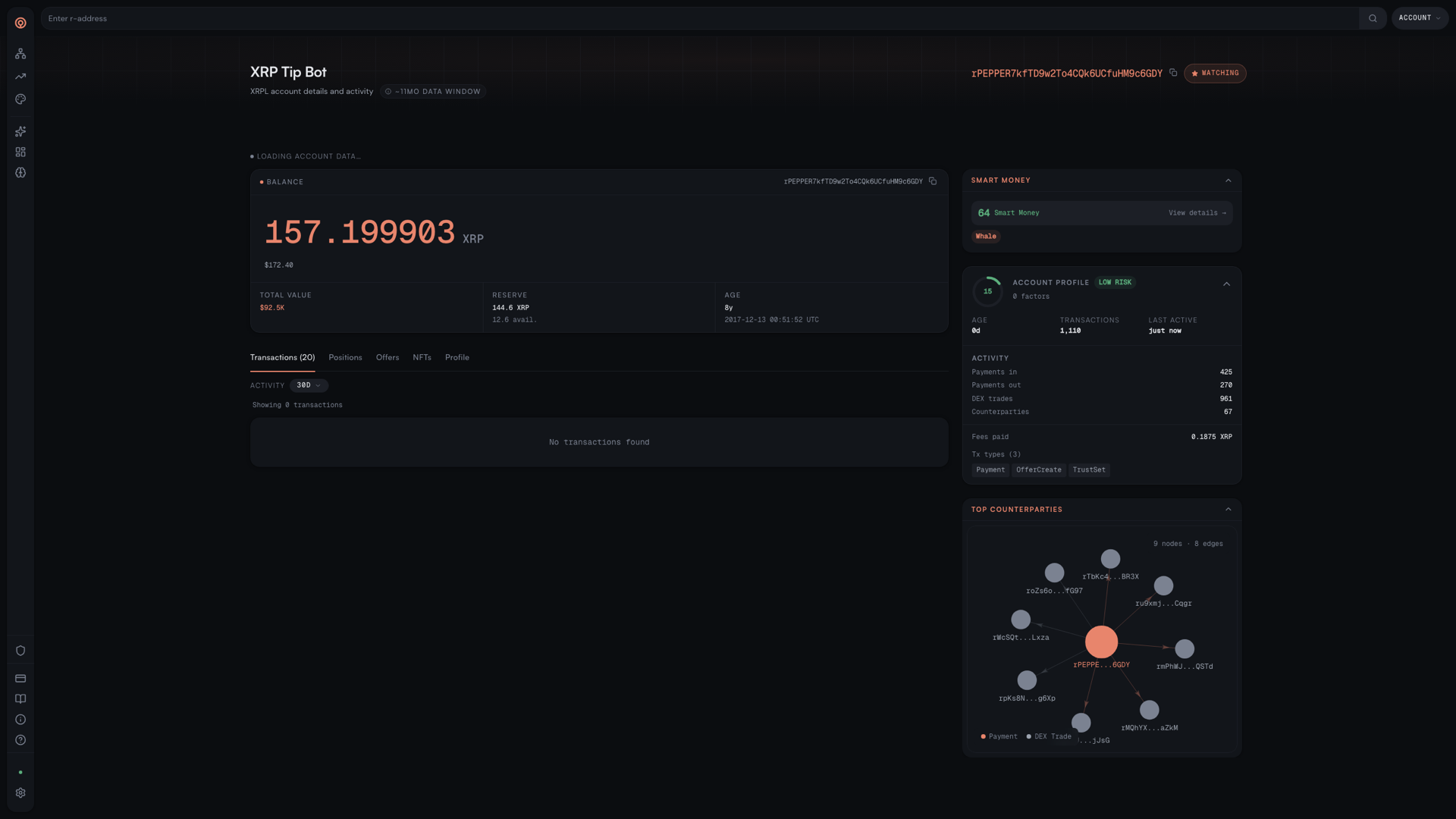Open the sparkles AI sidebar icon
1456x819 pixels.
pos(20,132)
